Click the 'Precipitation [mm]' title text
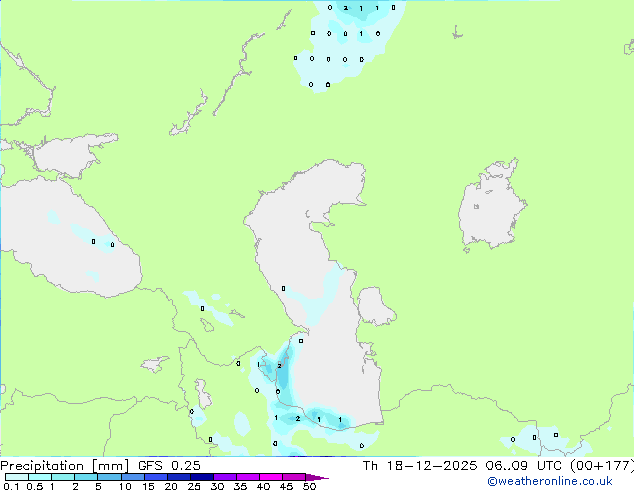This screenshot has height=490, width=634. coord(65,466)
